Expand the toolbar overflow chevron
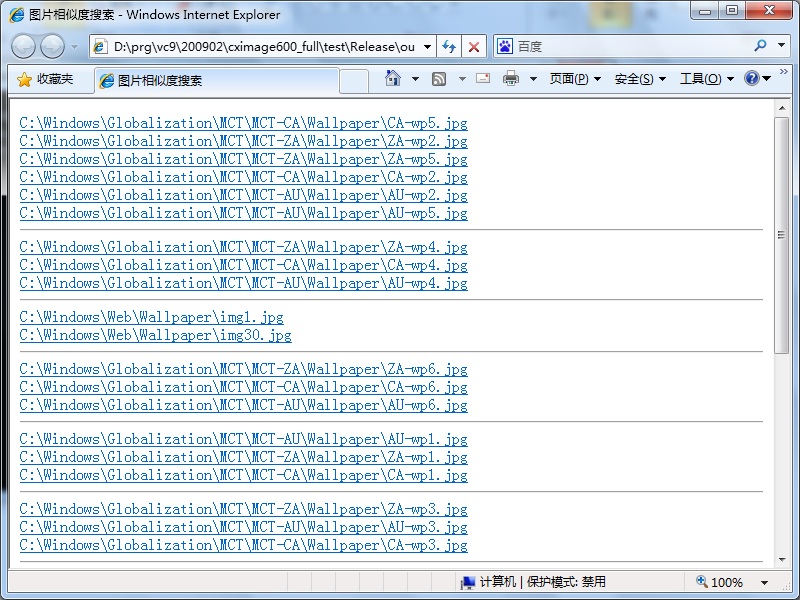Image resolution: width=800 pixels, height=600 pixels. (x=784, y=72)
